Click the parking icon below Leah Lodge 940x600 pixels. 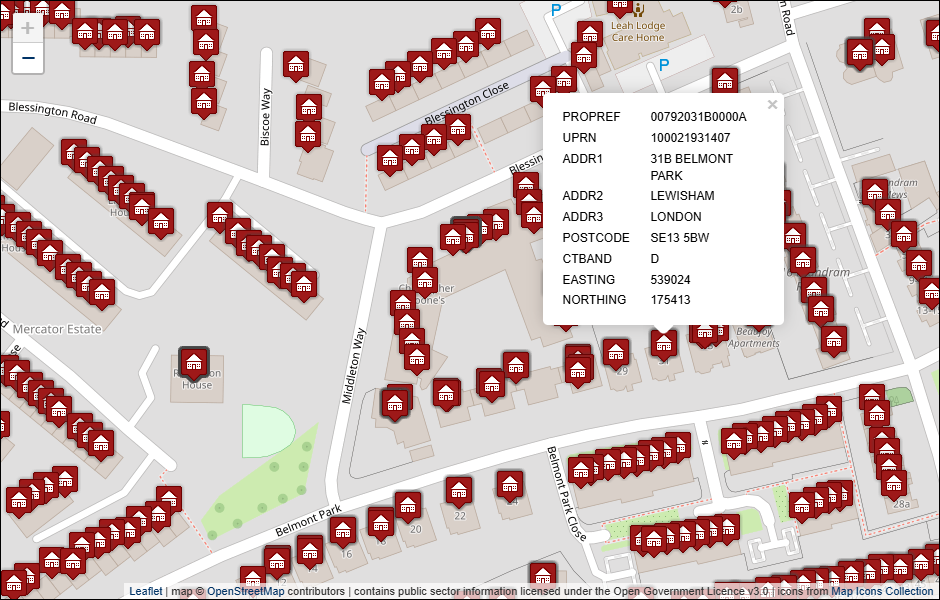point(662,66)
